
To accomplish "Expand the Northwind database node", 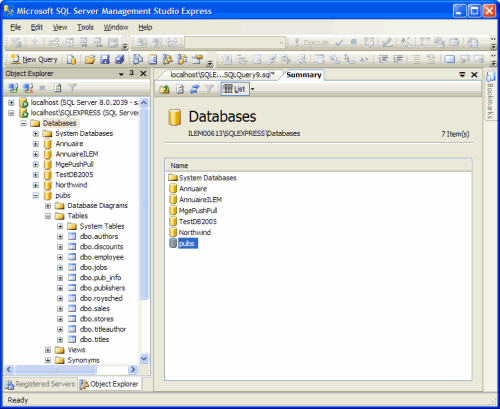I will (x=36, y=185).
